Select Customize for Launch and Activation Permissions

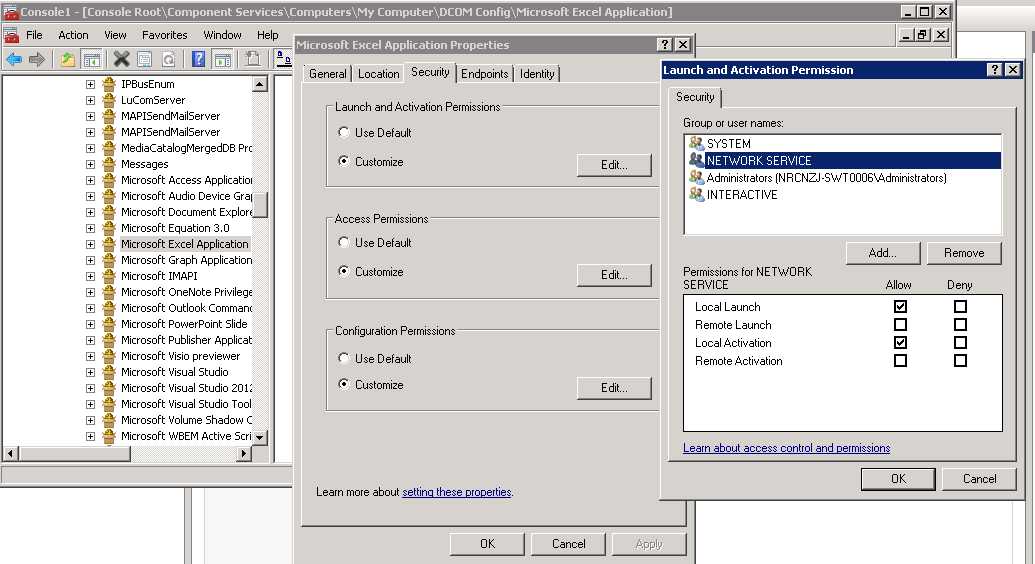343,160
